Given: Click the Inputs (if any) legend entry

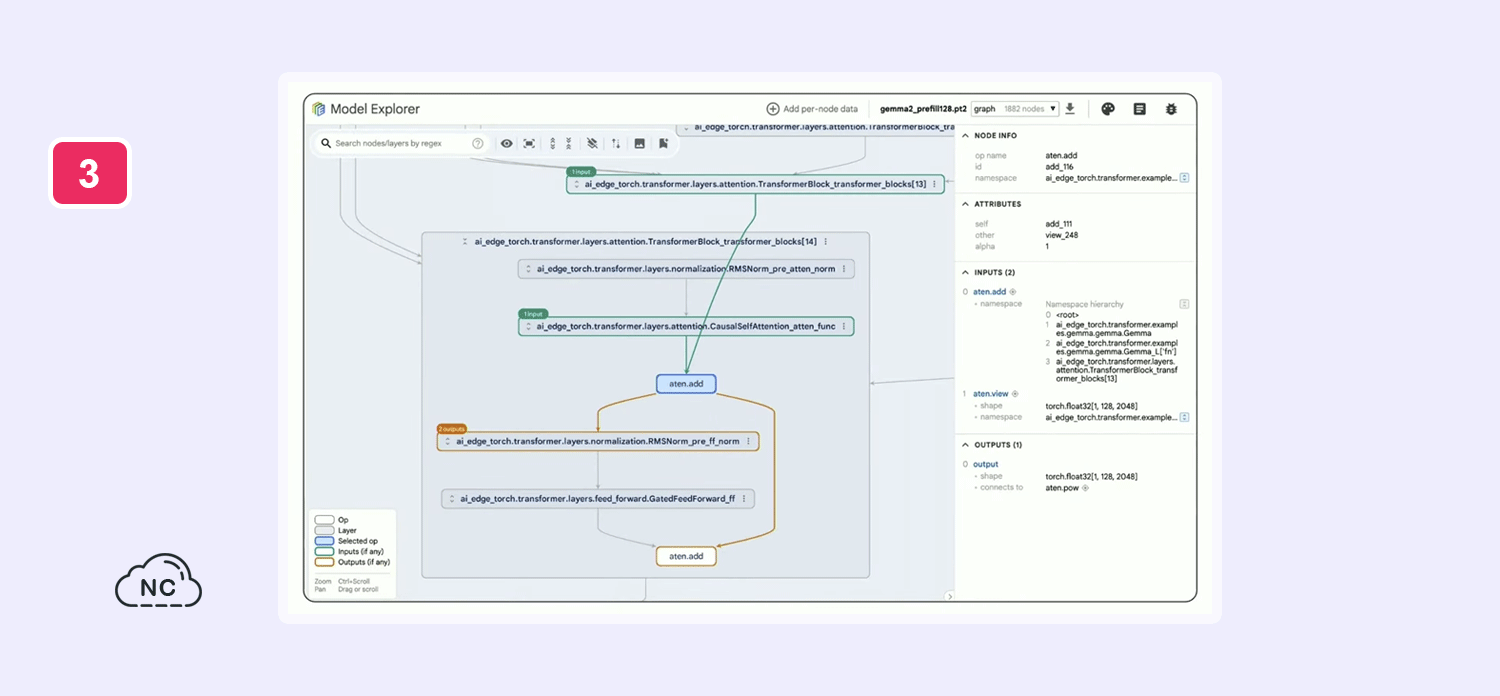Looking at the screenshot, I should [x=349, y=552].
